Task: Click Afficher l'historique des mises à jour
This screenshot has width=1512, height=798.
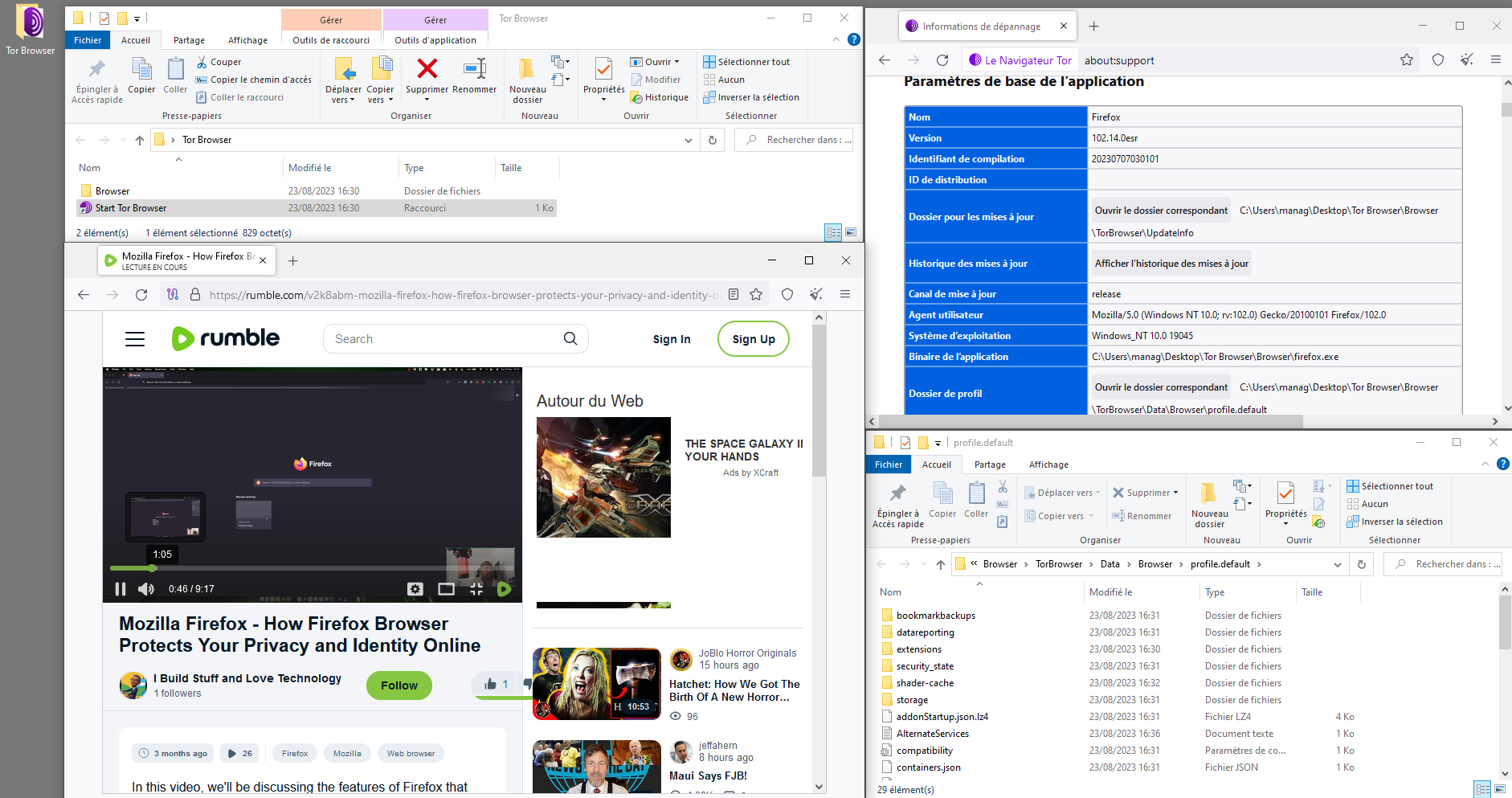Action: click(1171, 264)
